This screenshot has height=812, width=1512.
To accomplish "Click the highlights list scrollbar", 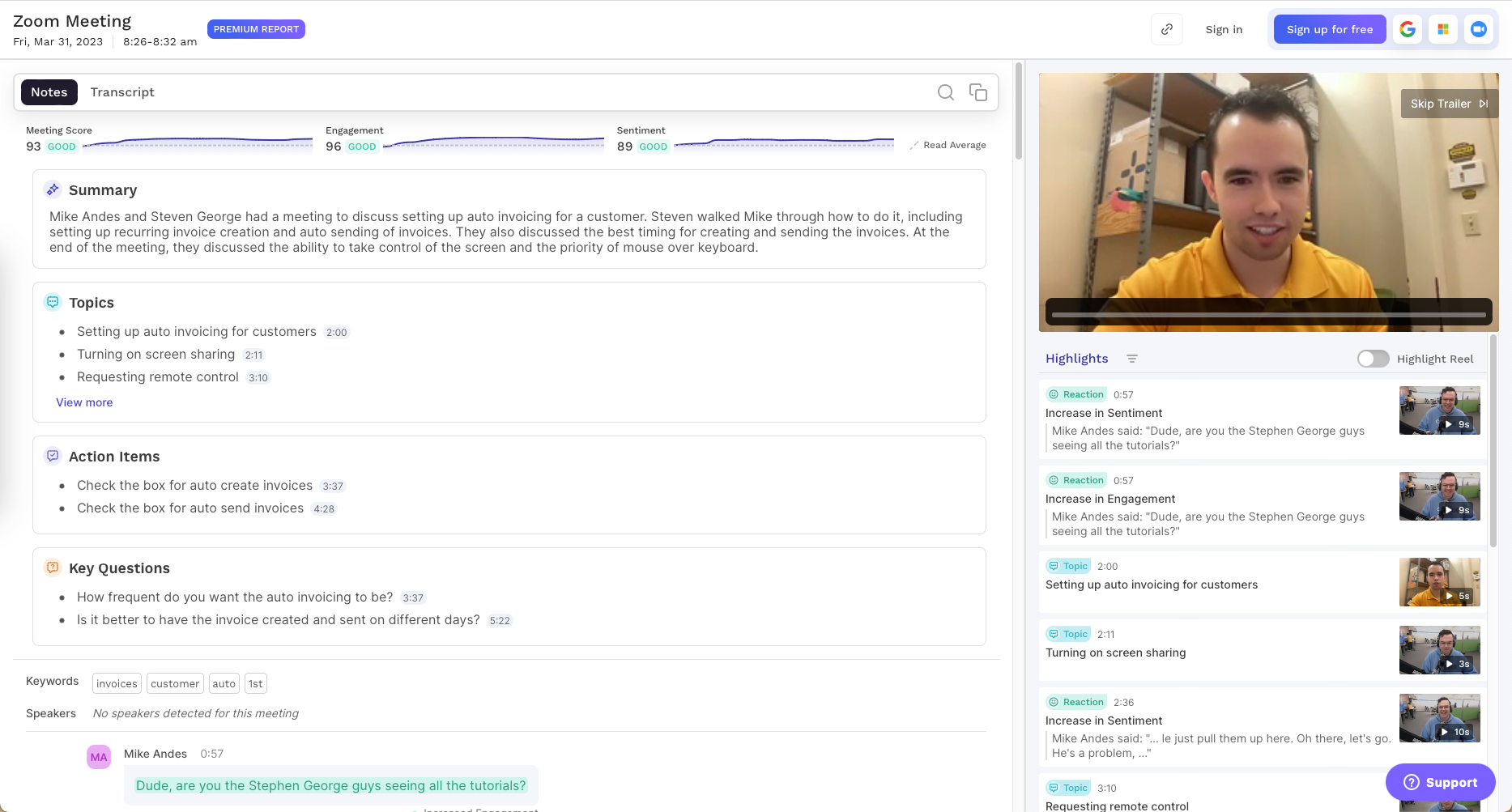I will 1493,441.
